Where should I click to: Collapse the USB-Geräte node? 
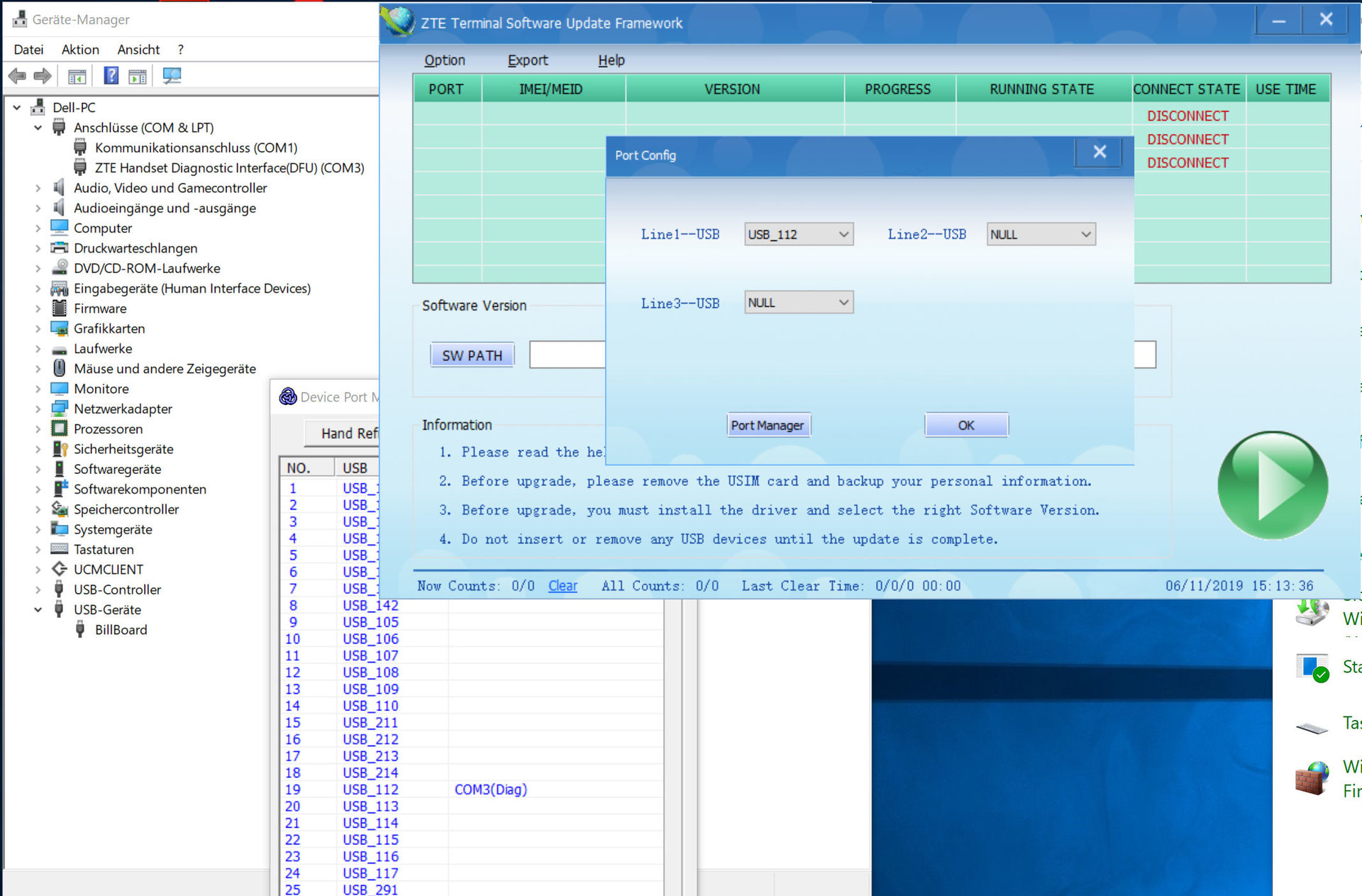(x=38, y=609)
